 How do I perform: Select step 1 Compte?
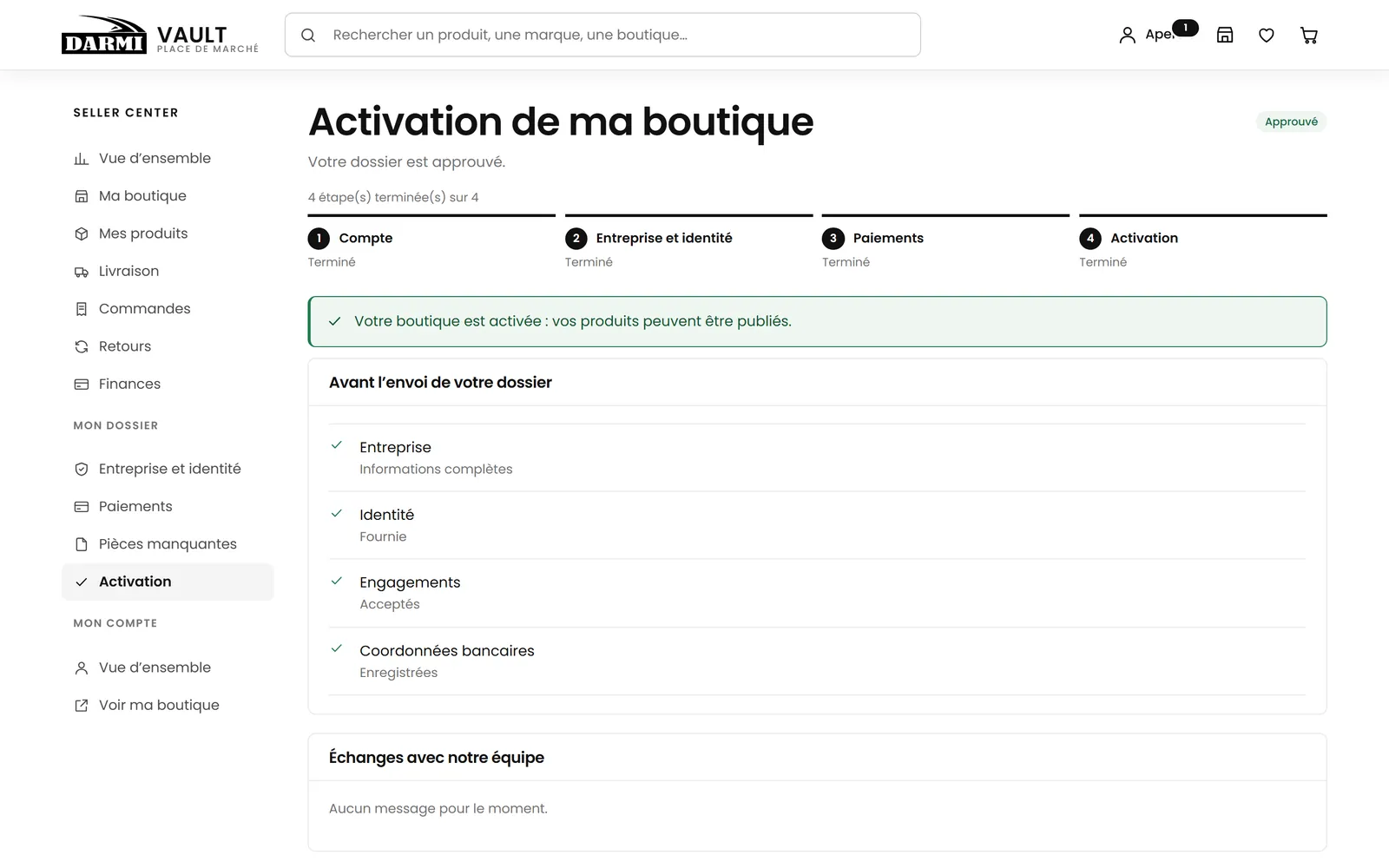click(431, 242)
